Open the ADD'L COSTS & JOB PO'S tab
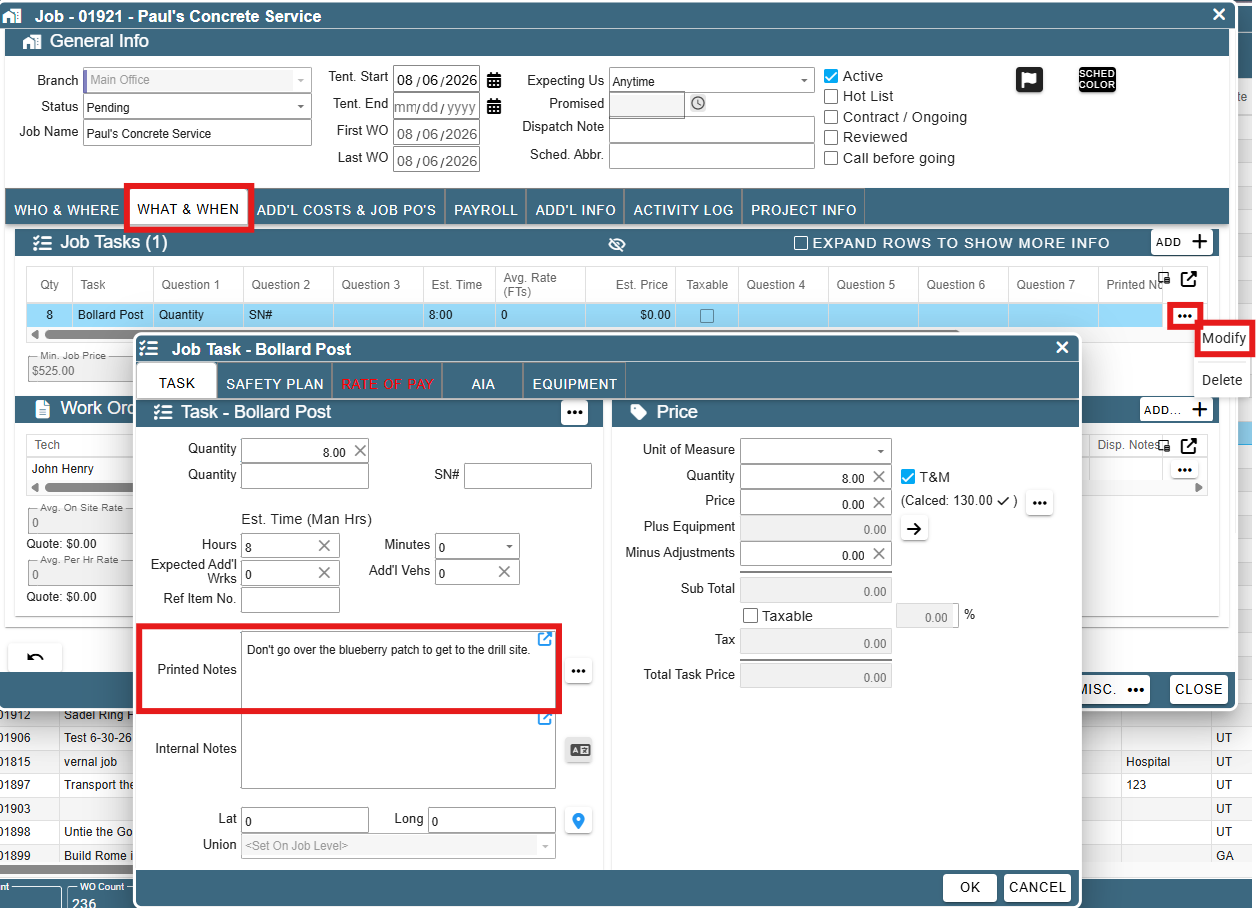 (x=346, y=210)
